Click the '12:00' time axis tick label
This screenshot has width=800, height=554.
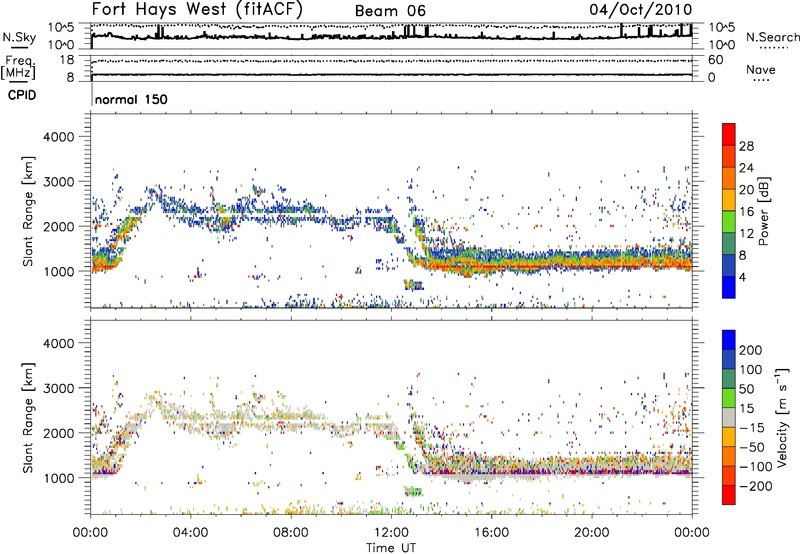[391, 533]
